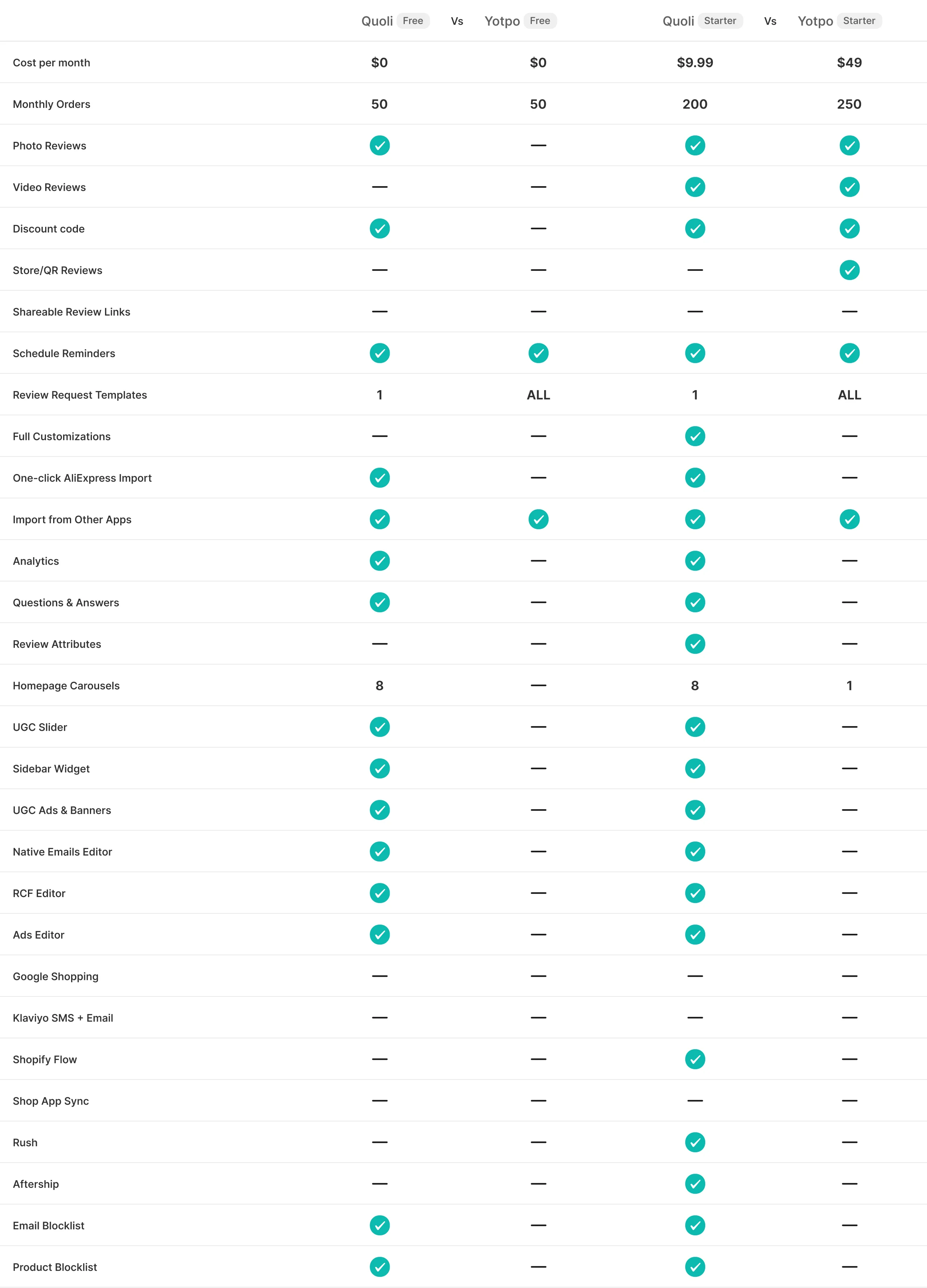Click Import from Other Apps checkmark under Yotpo Free
The image size is (927, 1288).
538,519
